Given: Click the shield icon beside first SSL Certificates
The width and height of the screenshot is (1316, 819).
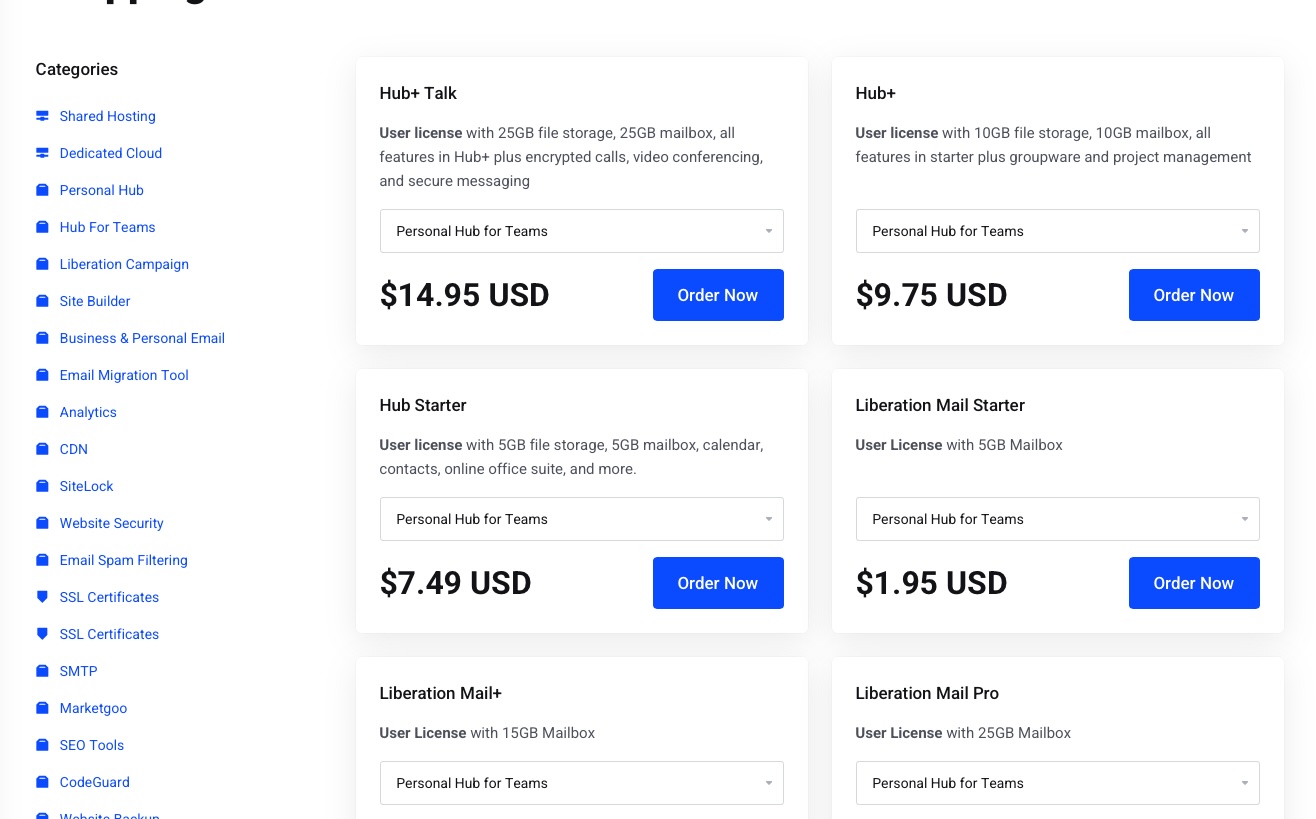Looking at the screenshot, I should click(42, 597).
